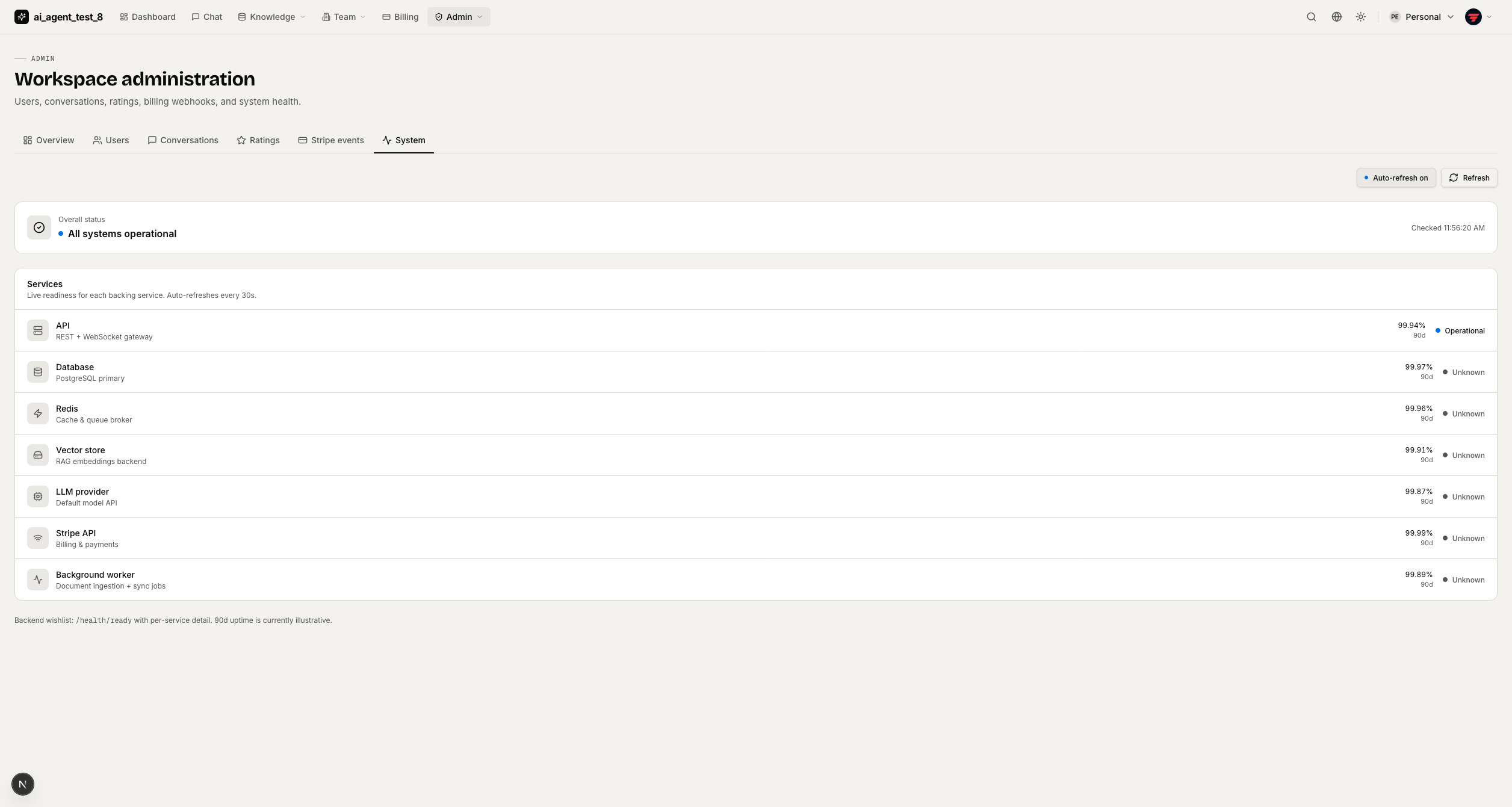Screen dimensions: 1512x807
Task: Click the Redis lightning bolt icon
Action: point(38,413)
